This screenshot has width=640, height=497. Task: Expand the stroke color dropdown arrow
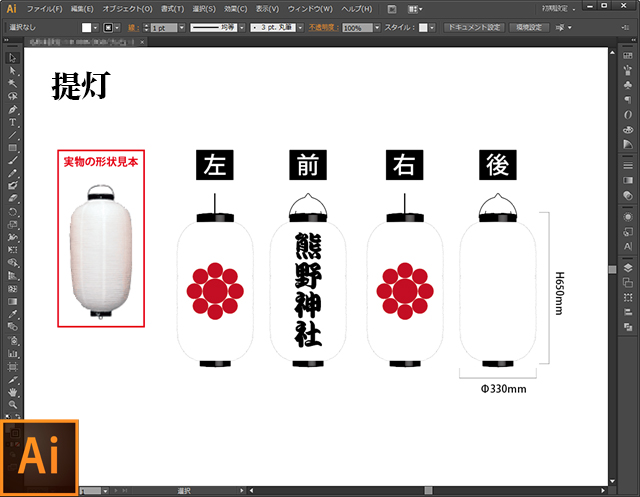click(117, 27)
